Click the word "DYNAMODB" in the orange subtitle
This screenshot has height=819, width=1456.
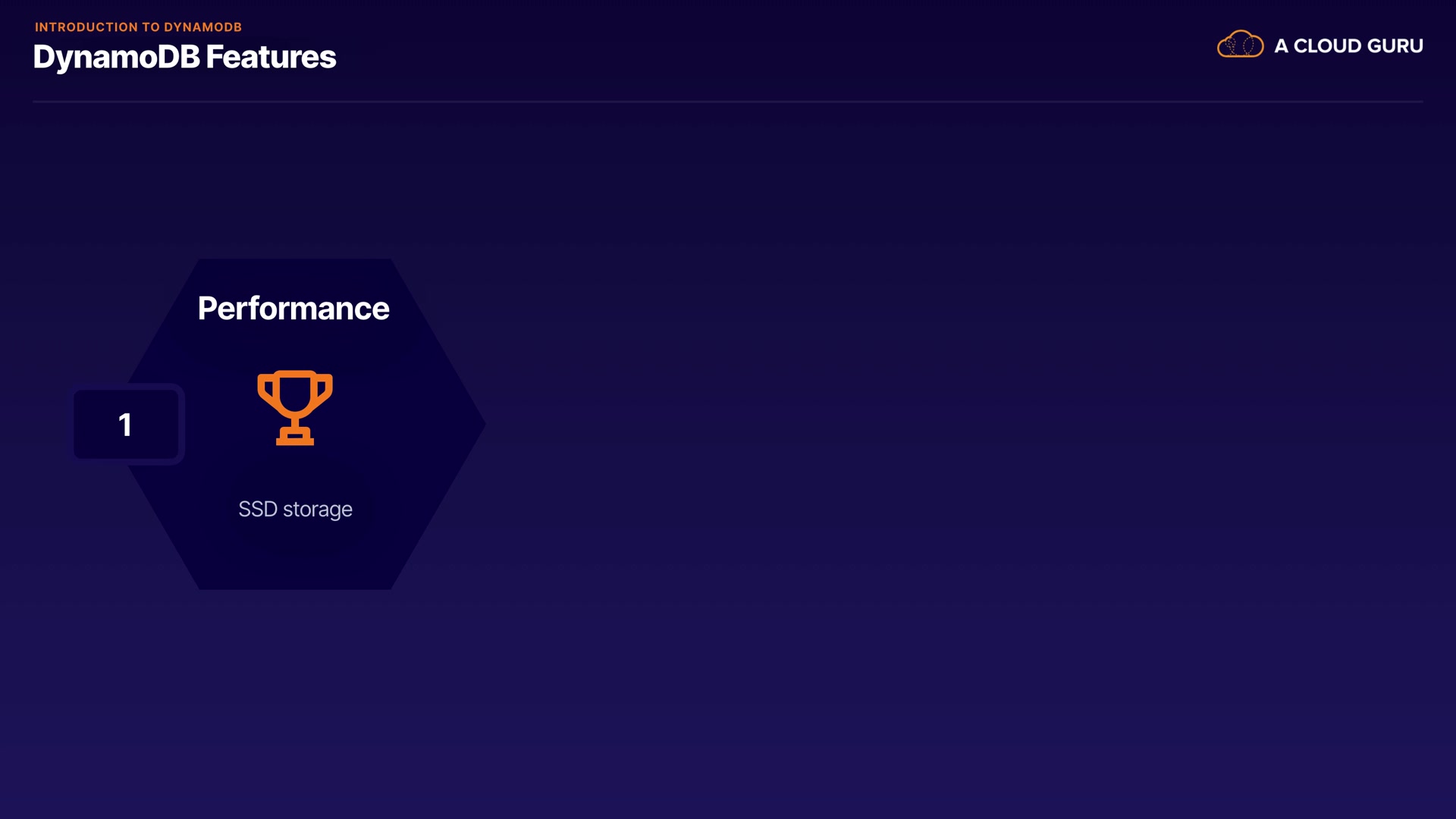202,27
